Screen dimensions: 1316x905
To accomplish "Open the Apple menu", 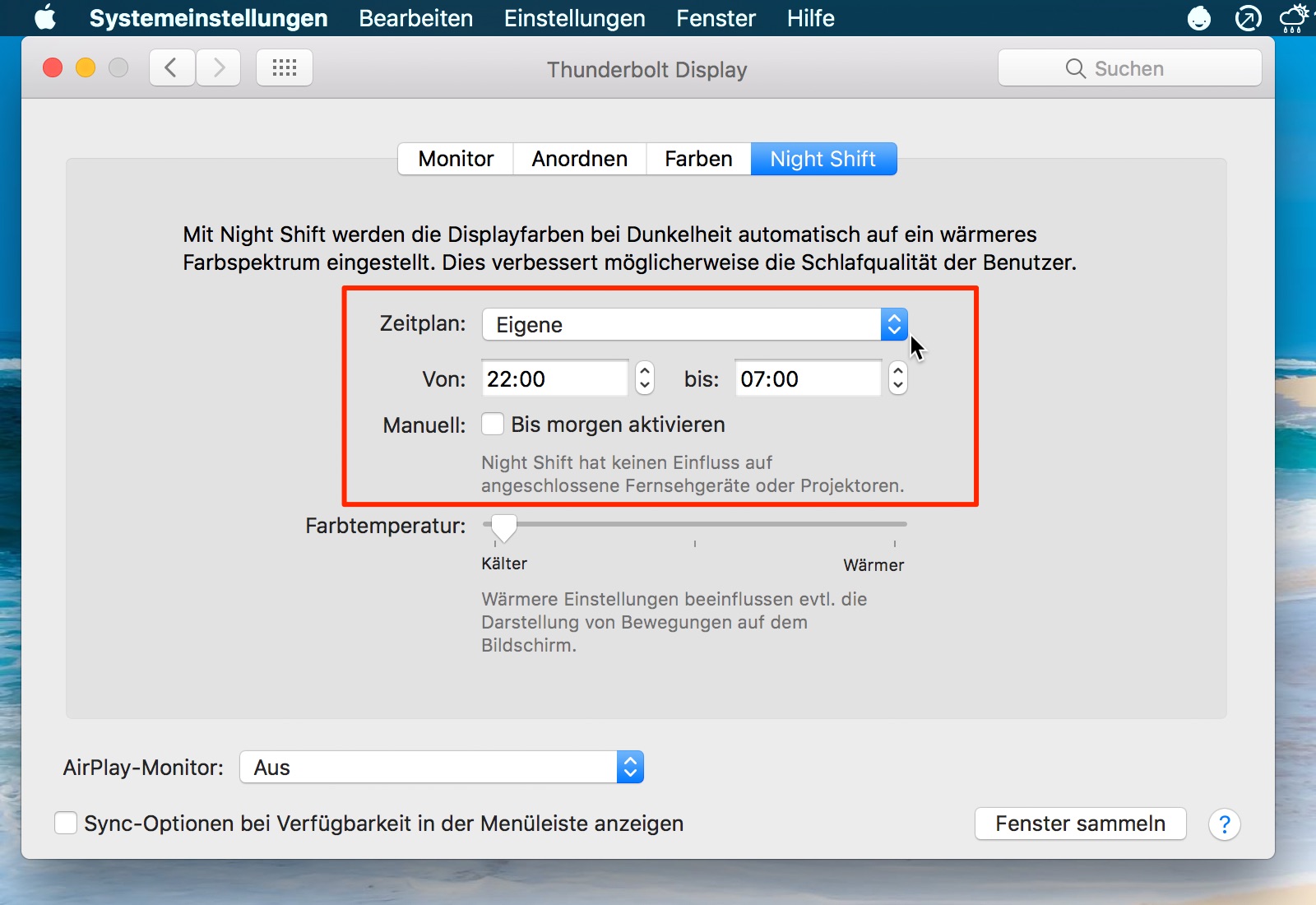I will click(45, 17).
